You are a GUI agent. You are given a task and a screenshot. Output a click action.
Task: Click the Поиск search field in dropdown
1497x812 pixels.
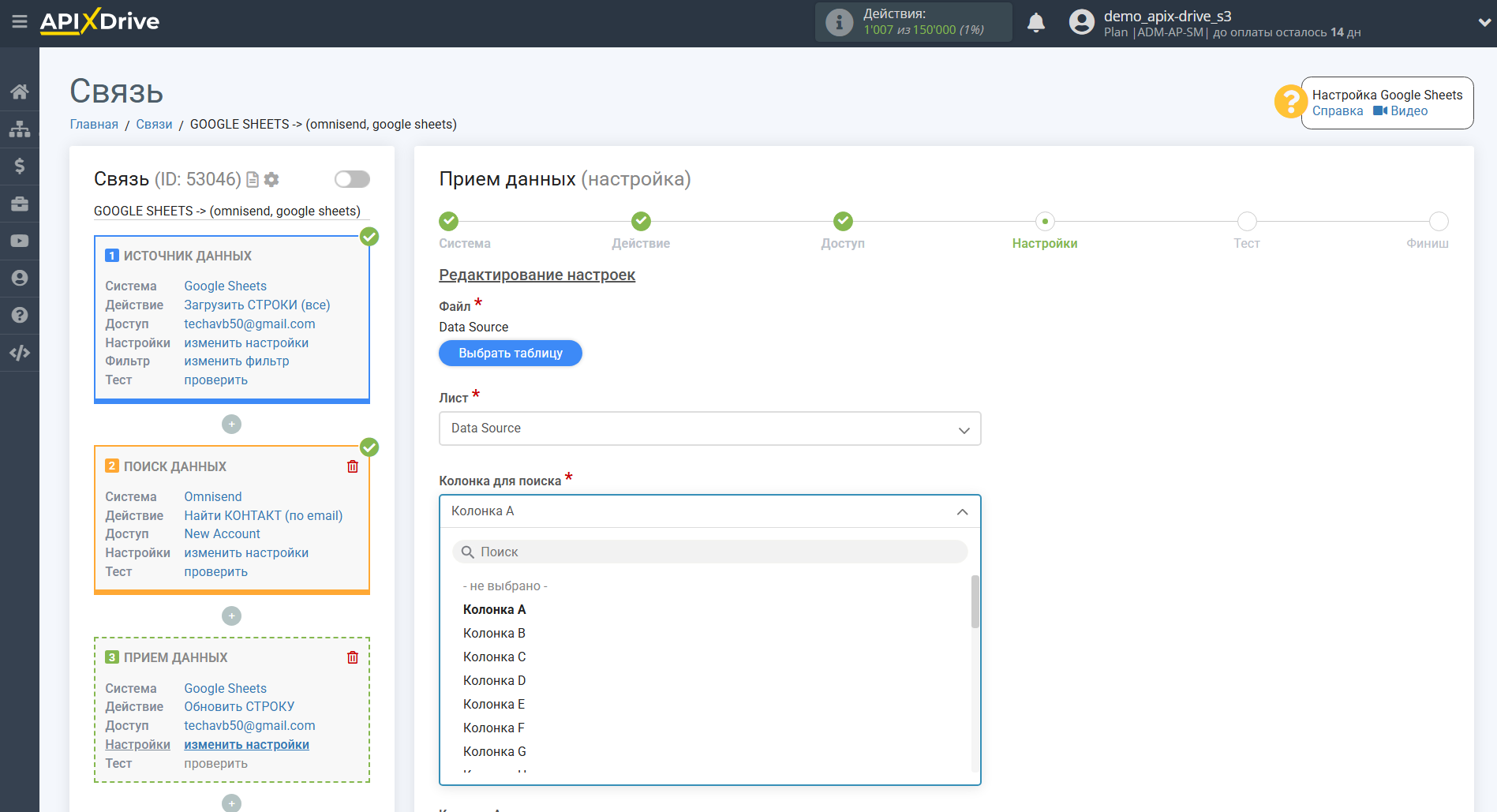coord(709,552)
